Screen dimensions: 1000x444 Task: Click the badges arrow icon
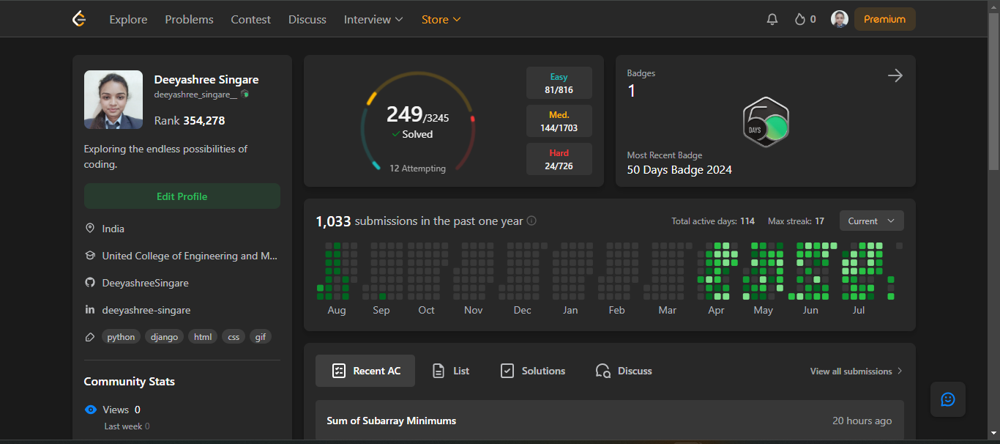[x=895, y=76]
